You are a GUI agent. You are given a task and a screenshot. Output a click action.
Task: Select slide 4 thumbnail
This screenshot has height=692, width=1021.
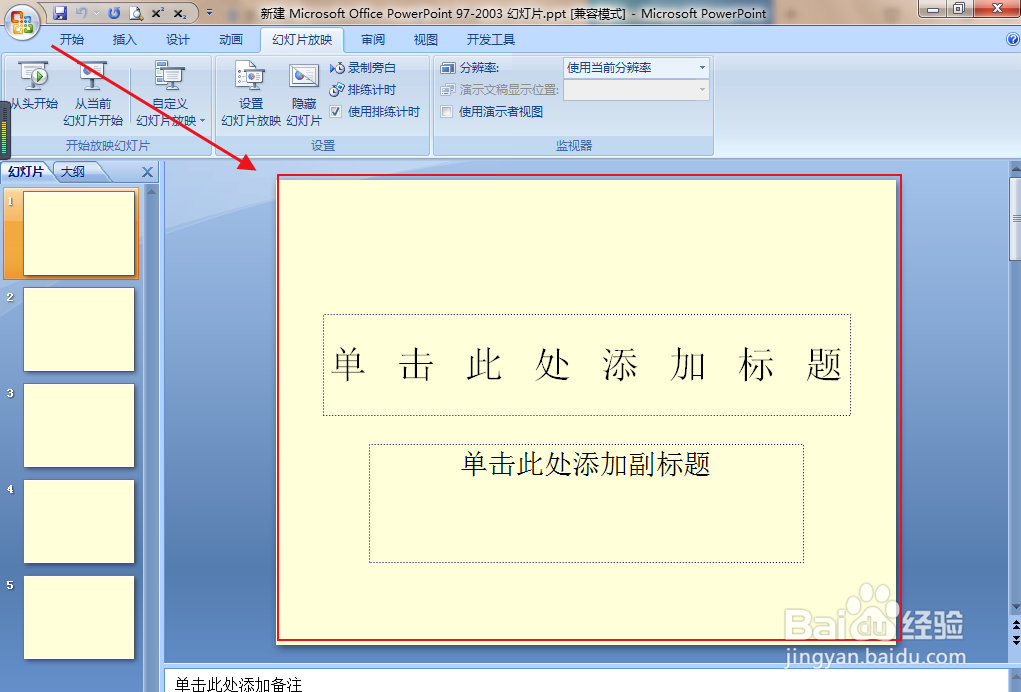pos(79,521)
